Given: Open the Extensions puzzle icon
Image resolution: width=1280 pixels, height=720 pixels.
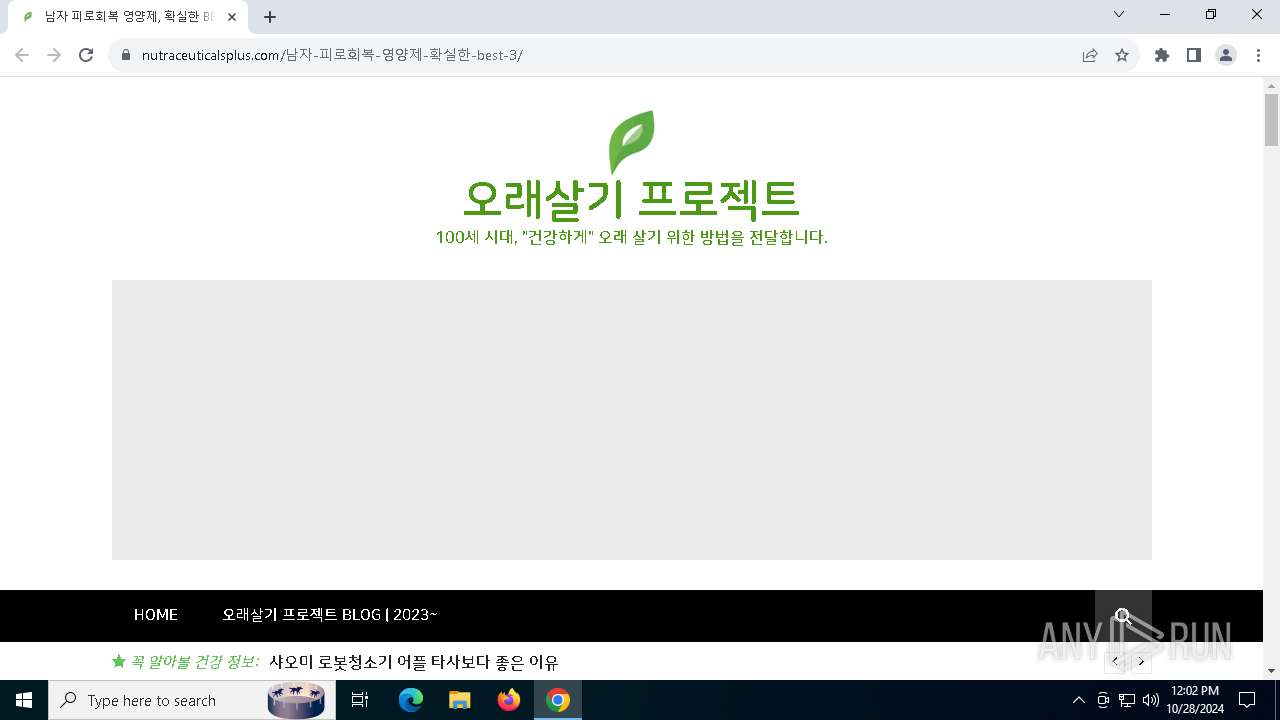Looking at the screenshot, I should [x=1162, y=55].
